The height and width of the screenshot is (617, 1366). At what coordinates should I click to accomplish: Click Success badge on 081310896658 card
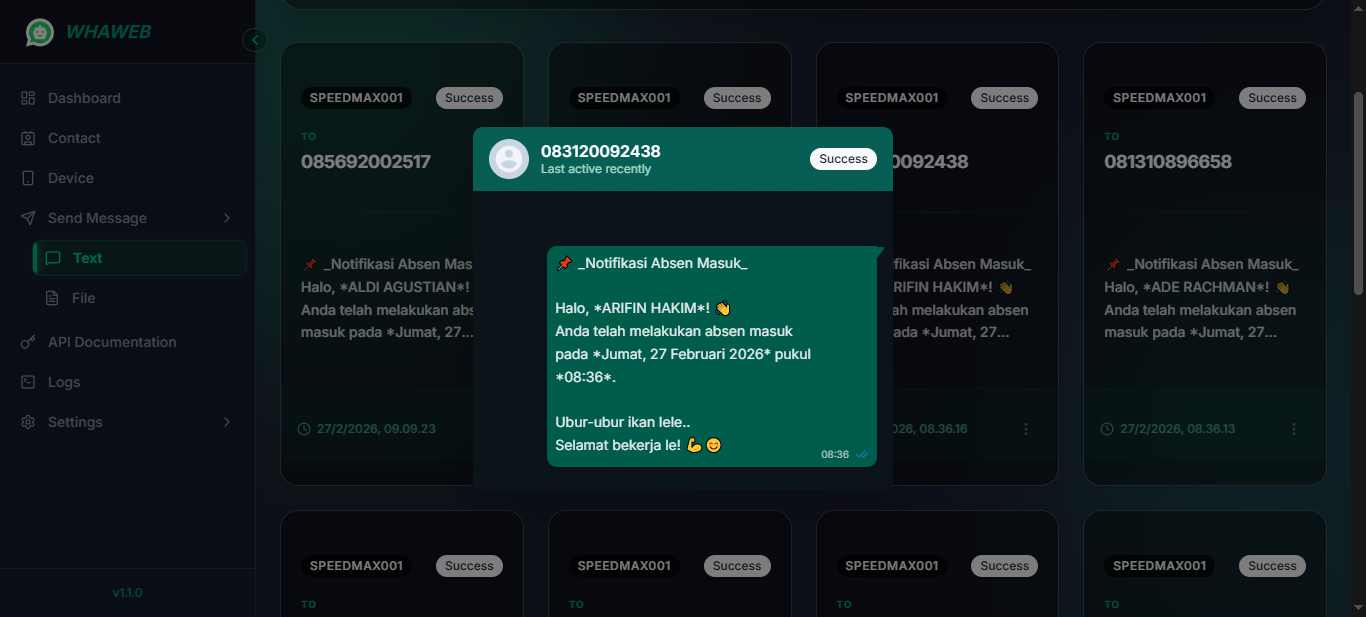point(1272,98)
